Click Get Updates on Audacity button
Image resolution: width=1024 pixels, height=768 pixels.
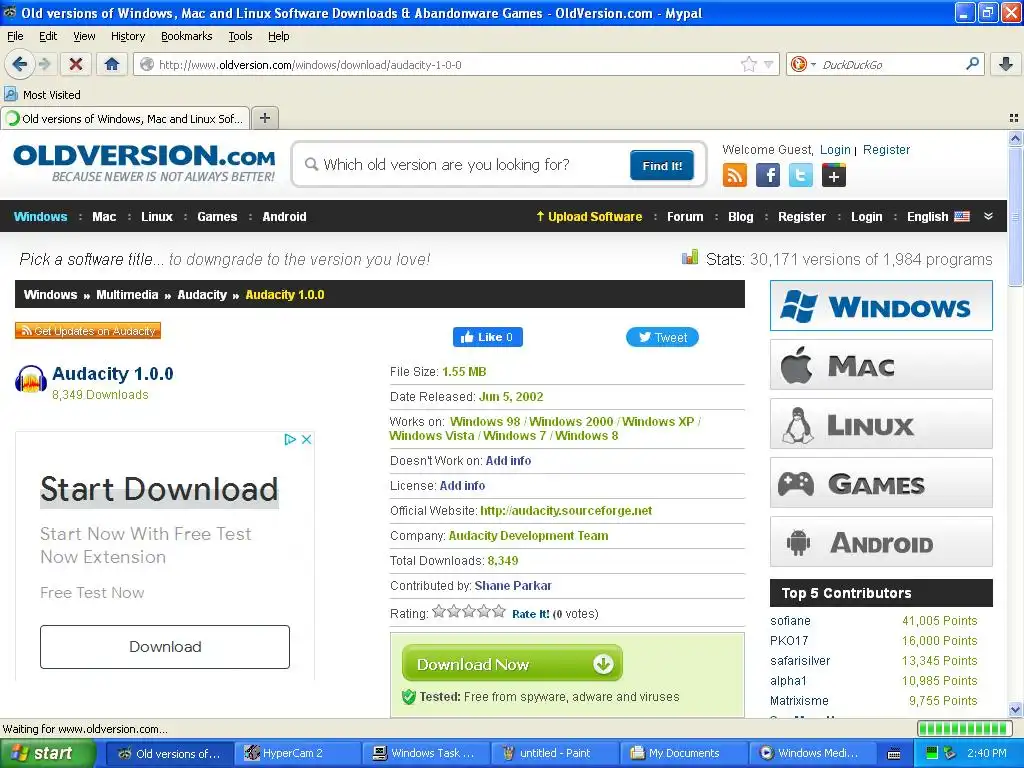point(88,331)
